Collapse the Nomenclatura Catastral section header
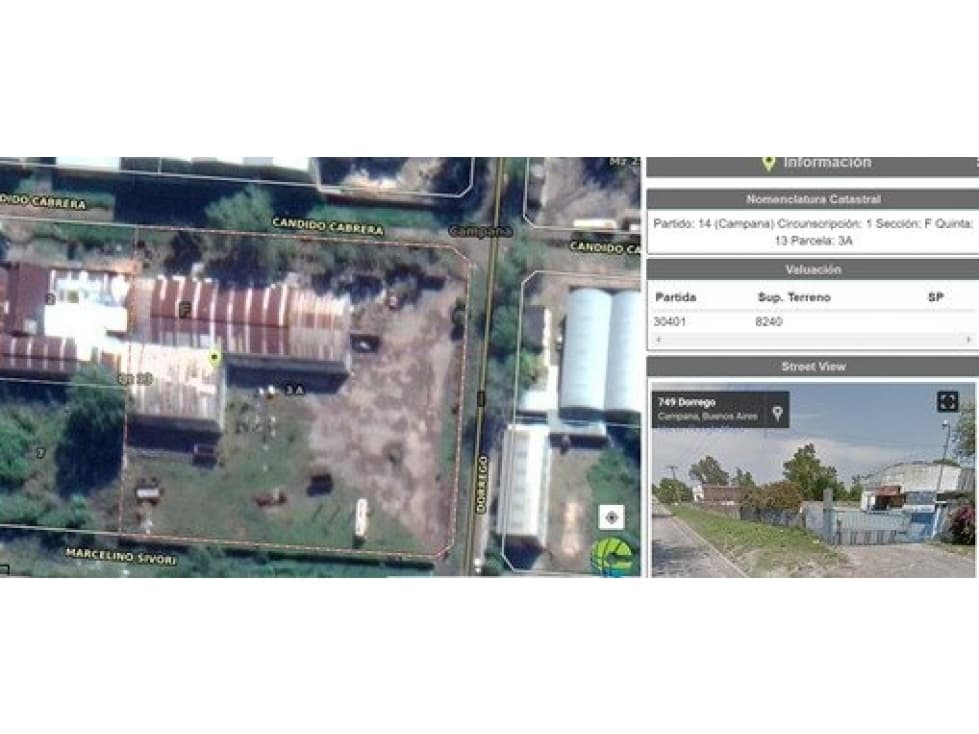Viewport: 979px width, 734px height. 813,199
